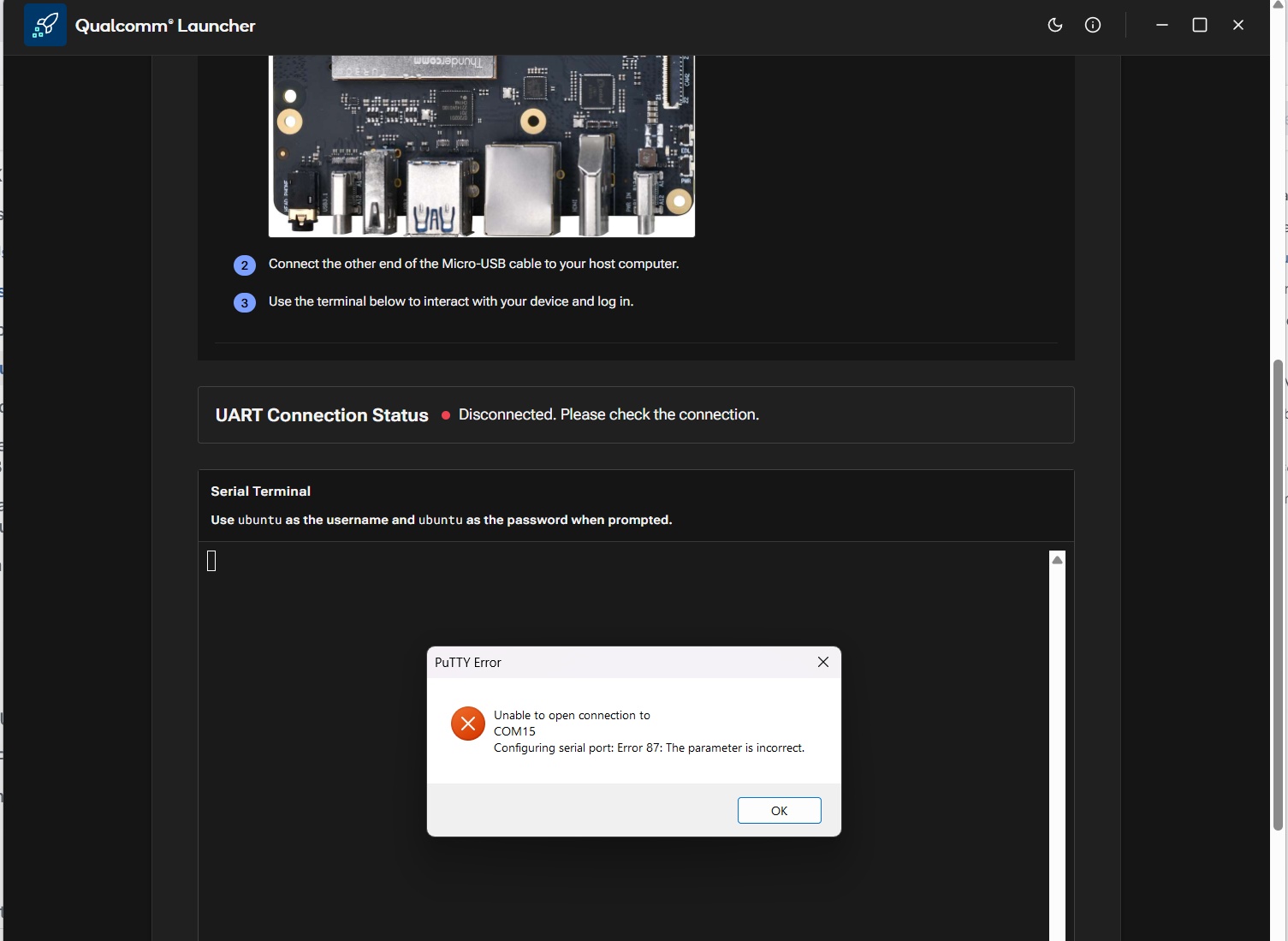Click the Serial Terminal heading
1288x941 pixels.
tap(260, 491)
